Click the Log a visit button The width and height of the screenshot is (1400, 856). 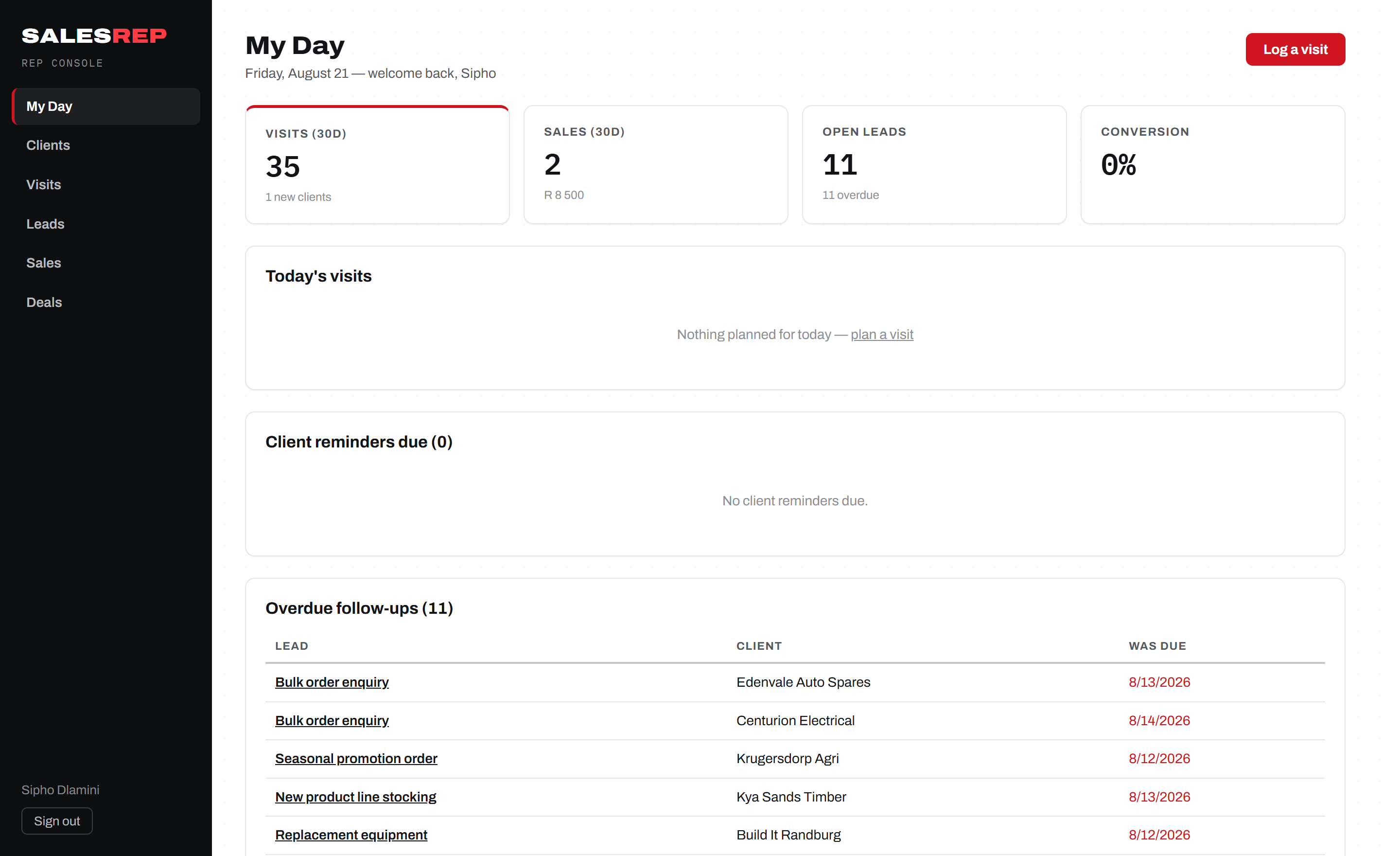[x=1295, y=50]
